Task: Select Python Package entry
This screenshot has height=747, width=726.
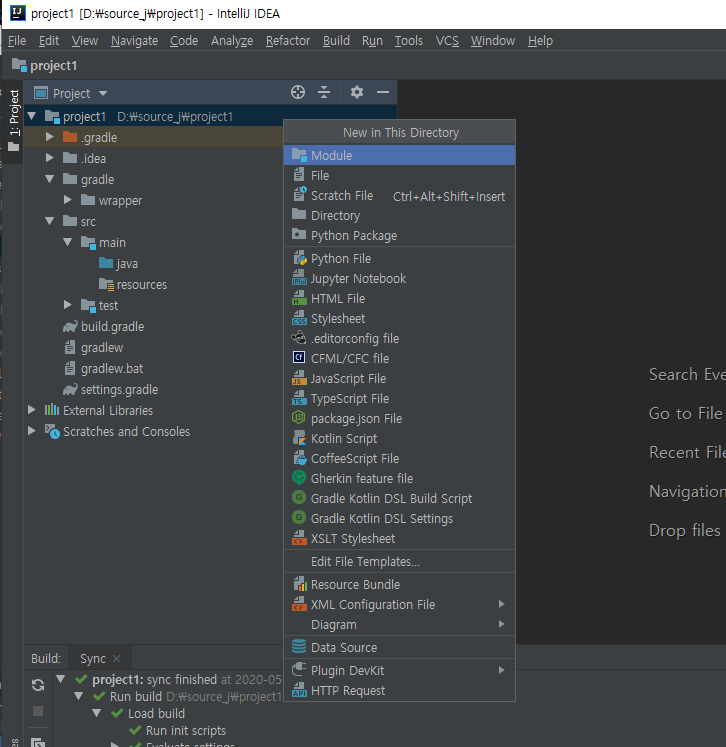Action: click(x=399, y=236)
